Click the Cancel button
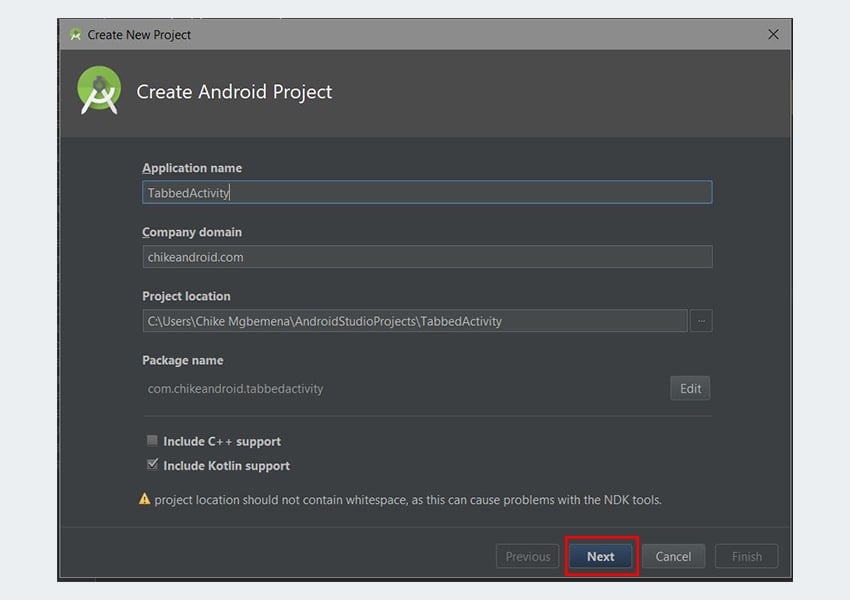Viewport: 850px width, 600px height. tap(673, 556)
